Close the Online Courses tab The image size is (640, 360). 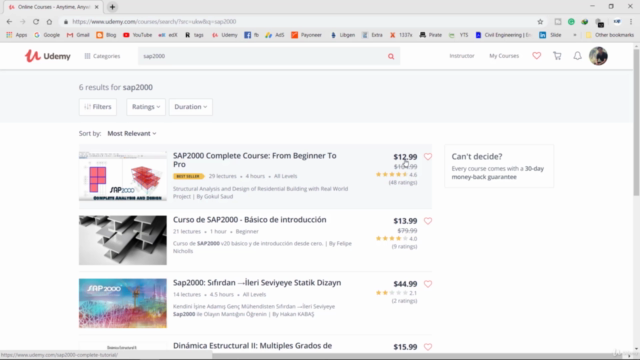[x=97, y=7]
